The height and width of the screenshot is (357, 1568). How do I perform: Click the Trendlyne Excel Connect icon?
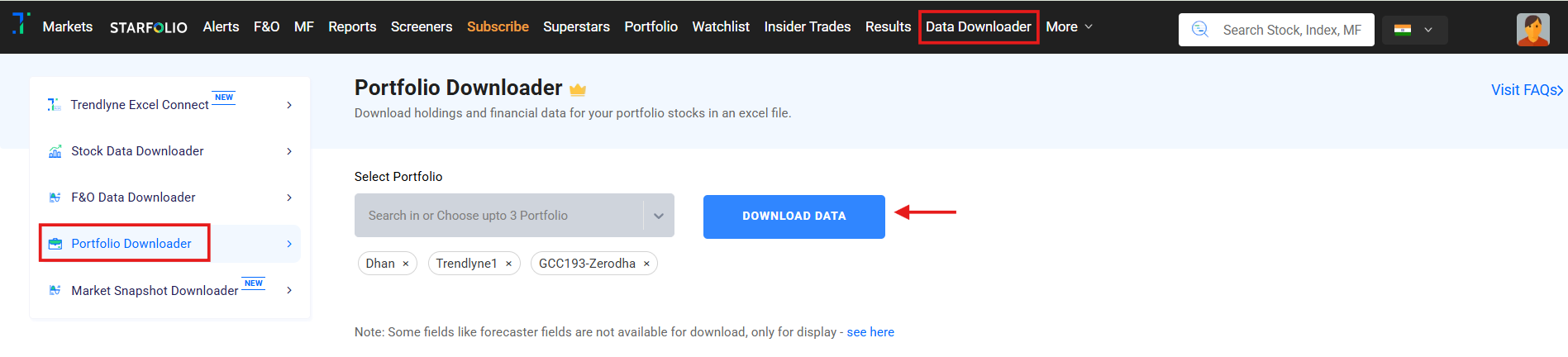55,105
